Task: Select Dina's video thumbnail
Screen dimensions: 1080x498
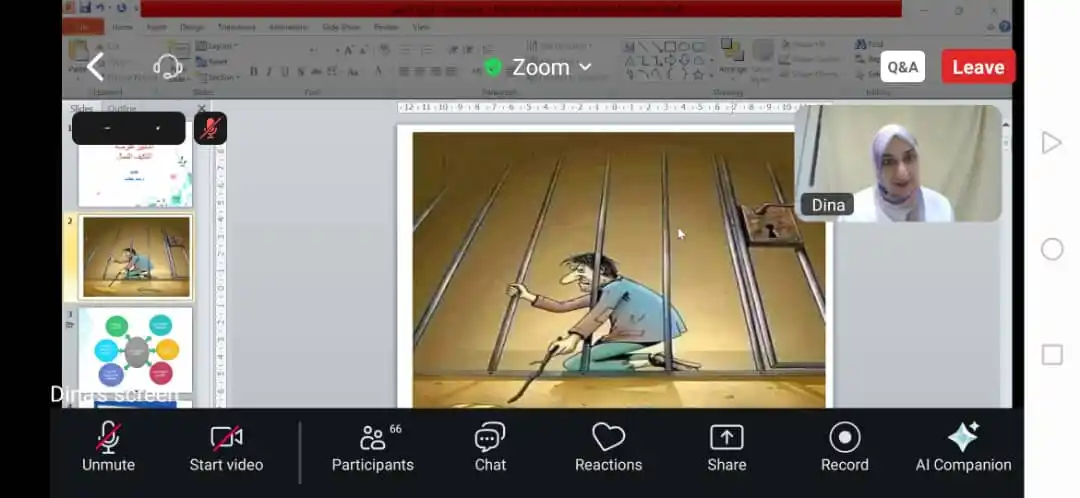Action: point(898,163)
